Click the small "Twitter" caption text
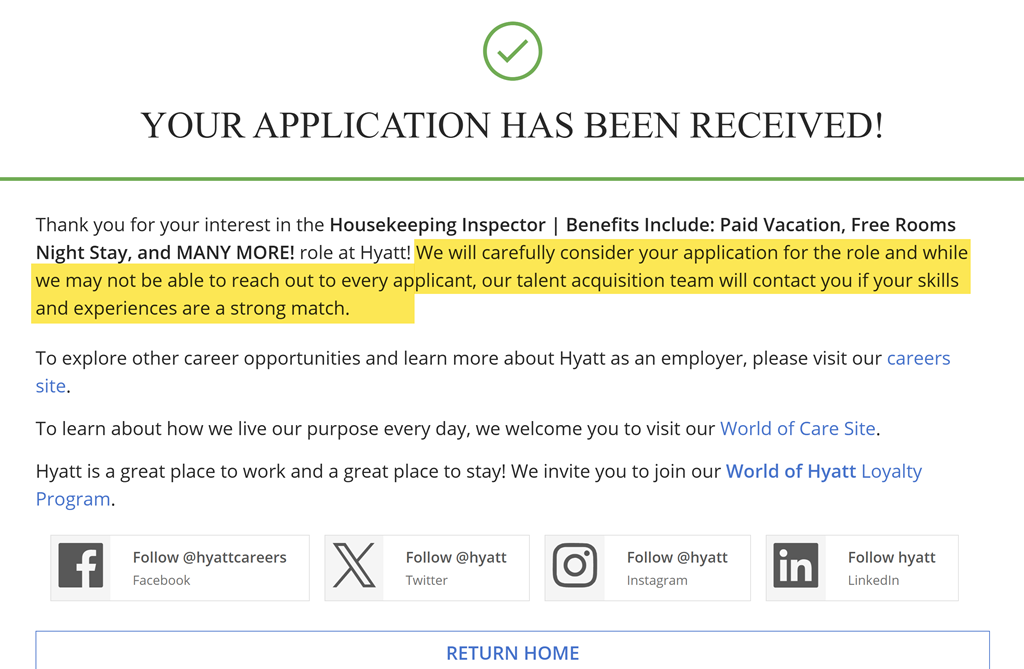Image resolution: width=1024 pixels, height=669 pixels. 426,580
